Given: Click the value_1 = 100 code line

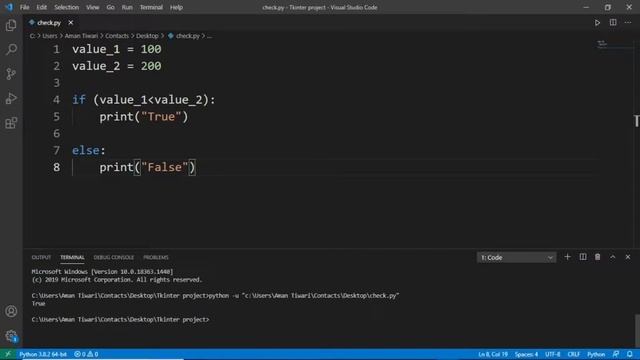Looking at the screenshot, I should click(117, 49).
